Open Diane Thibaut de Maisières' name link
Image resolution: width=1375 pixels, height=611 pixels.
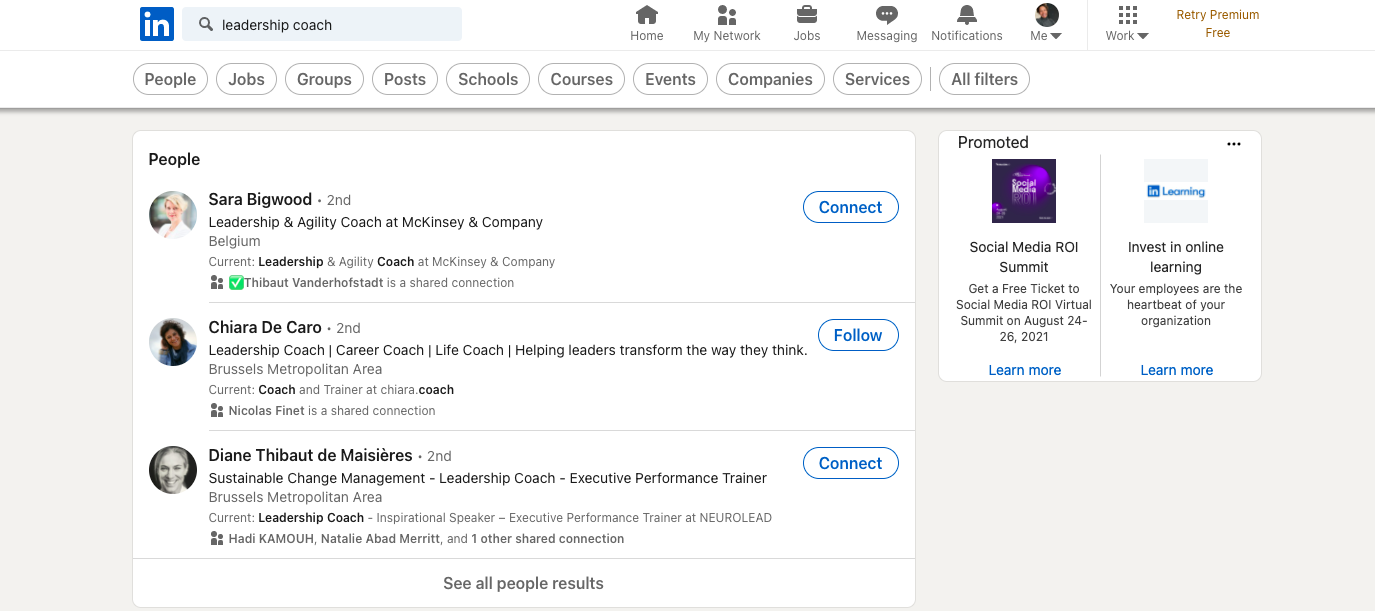pyautogui.click(x=310, y=455)
